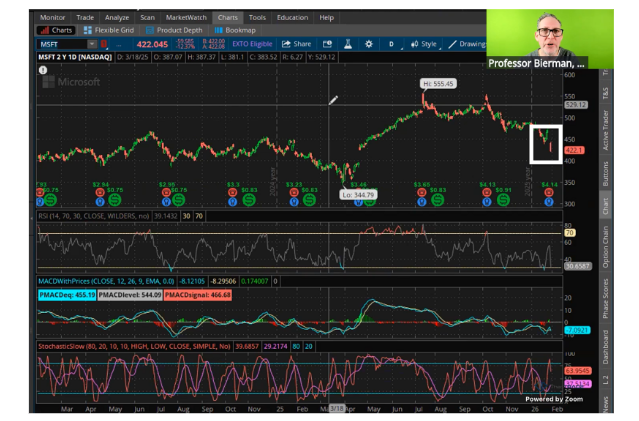Viewport: 639px width, 421px height.
Task: Open the D timeframe dropdown
Action: (391, 44)
